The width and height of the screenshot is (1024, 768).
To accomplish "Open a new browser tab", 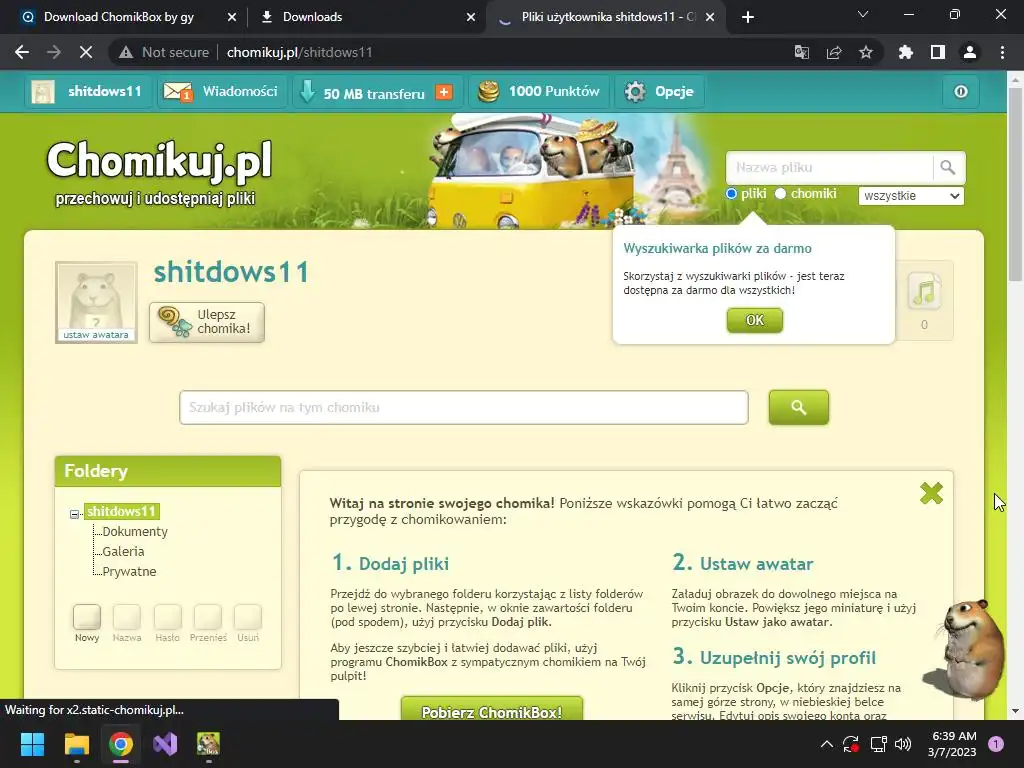I will [x=748, y=18].
